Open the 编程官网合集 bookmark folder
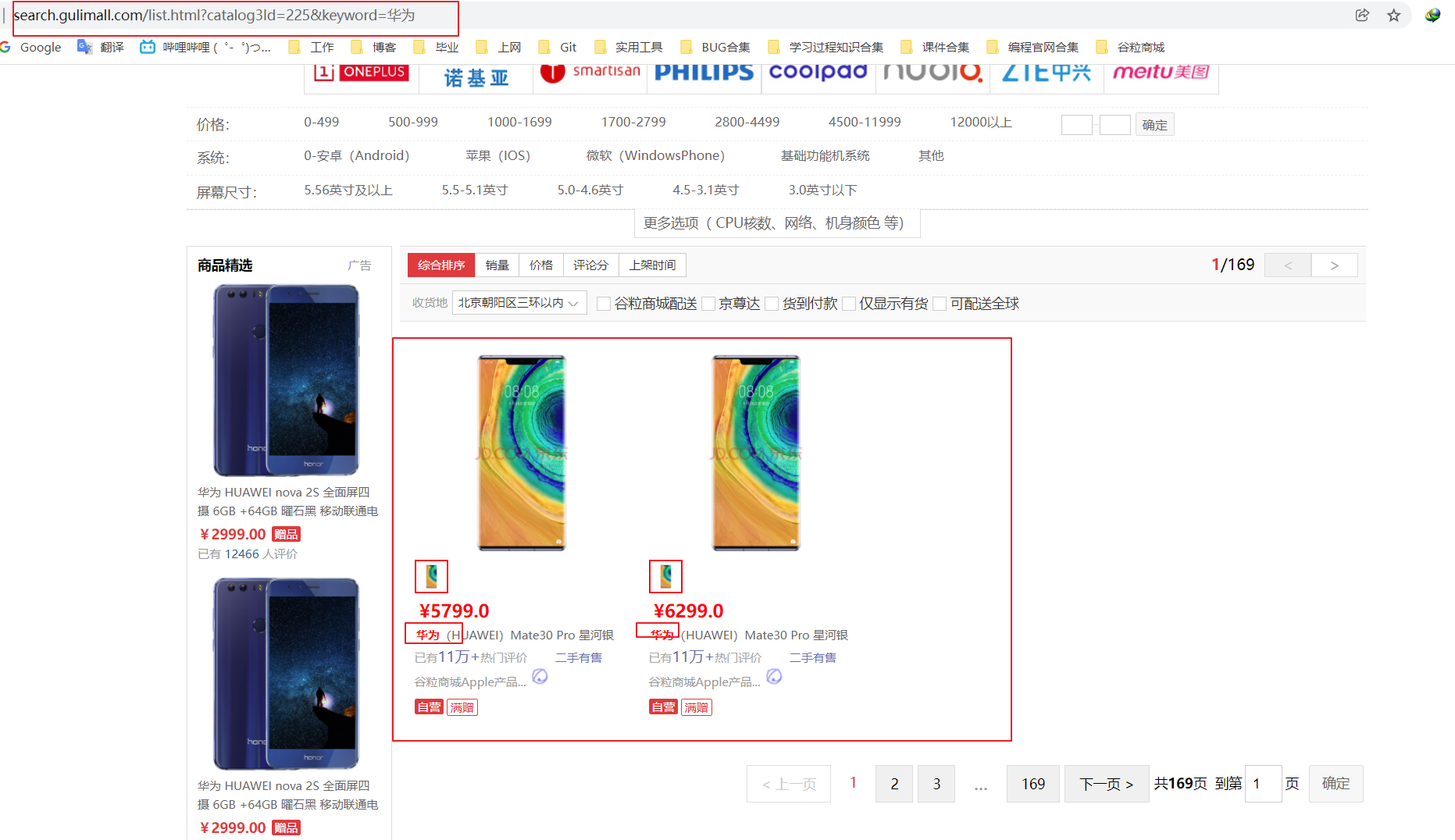 click(x=1032, y=47)
